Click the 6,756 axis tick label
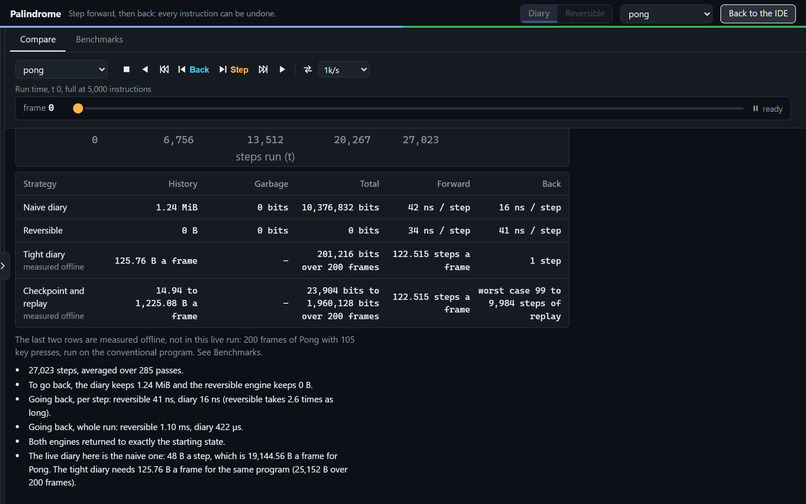 tap(178, 140)
